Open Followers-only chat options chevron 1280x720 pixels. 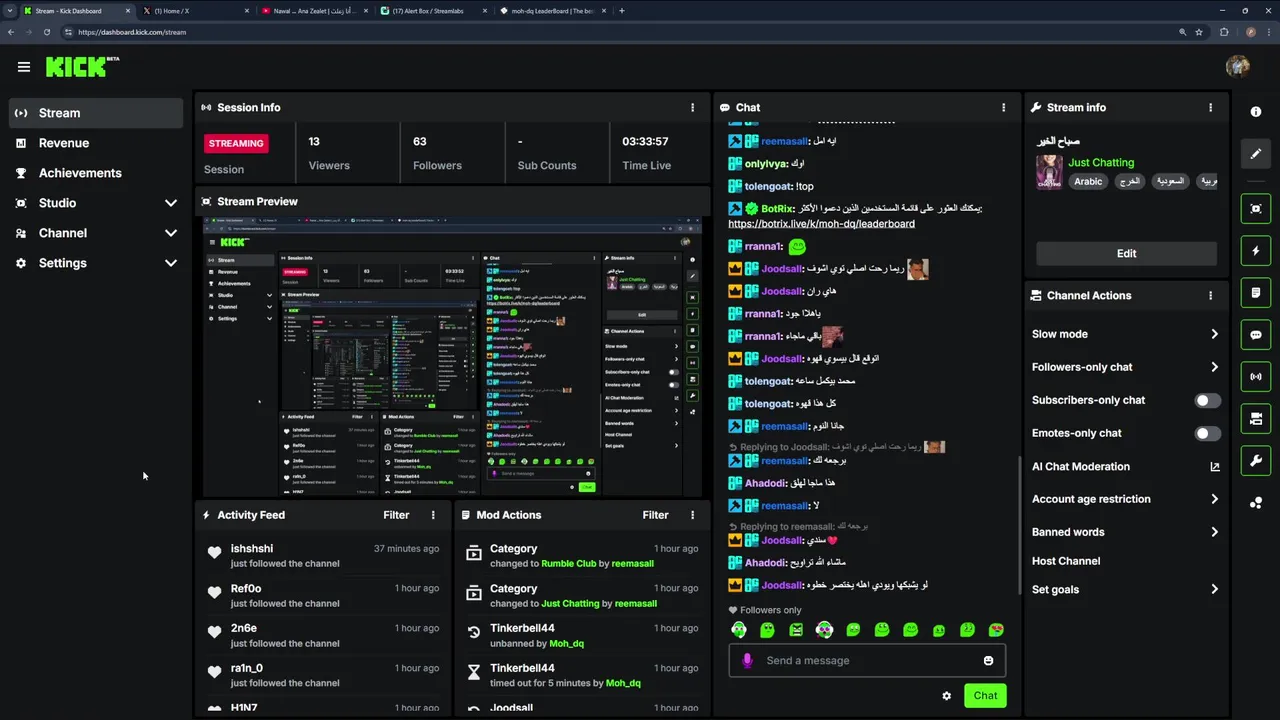point(1214,367)
